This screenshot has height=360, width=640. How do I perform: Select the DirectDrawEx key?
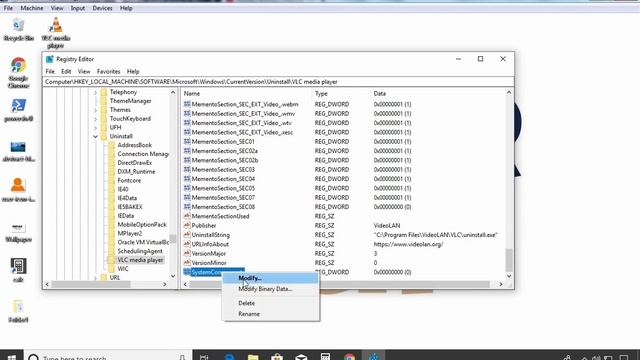[x=135, y=162]
